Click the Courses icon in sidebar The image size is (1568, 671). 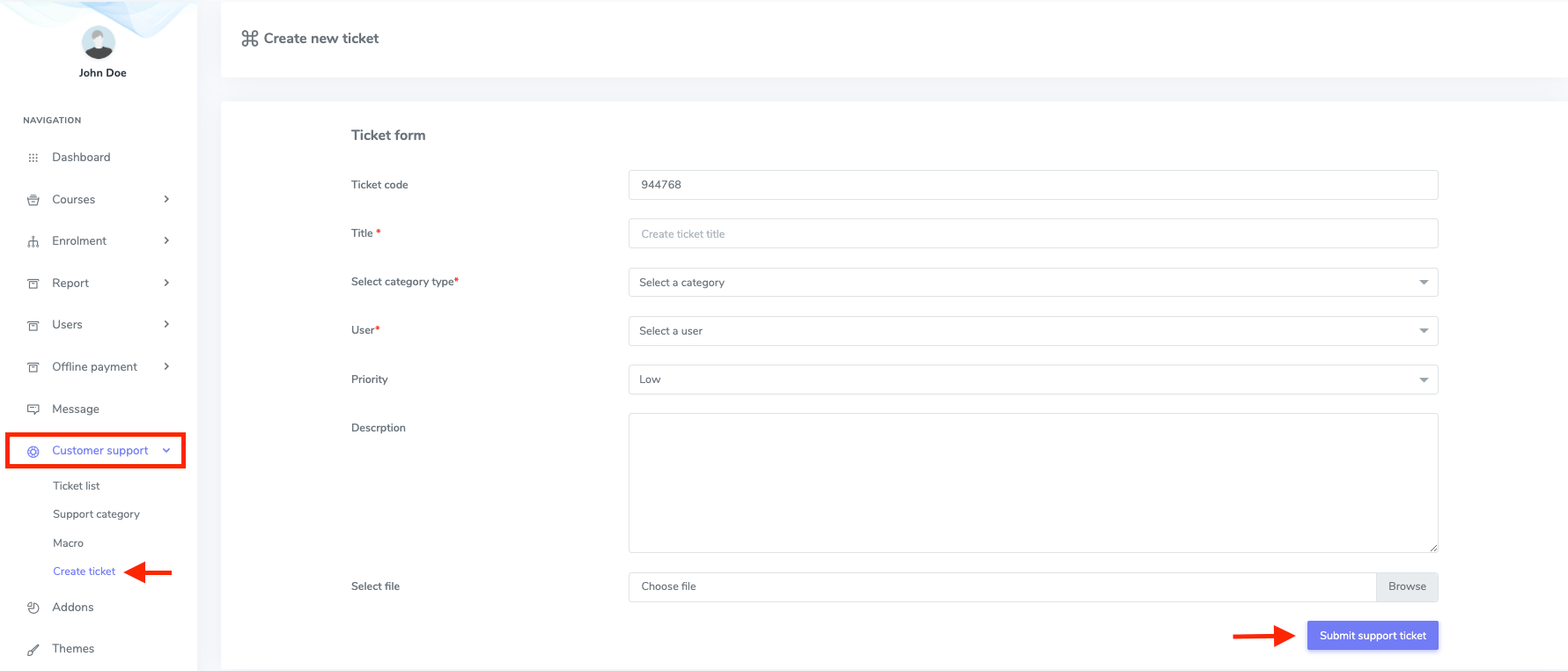[x=33, y=200]
